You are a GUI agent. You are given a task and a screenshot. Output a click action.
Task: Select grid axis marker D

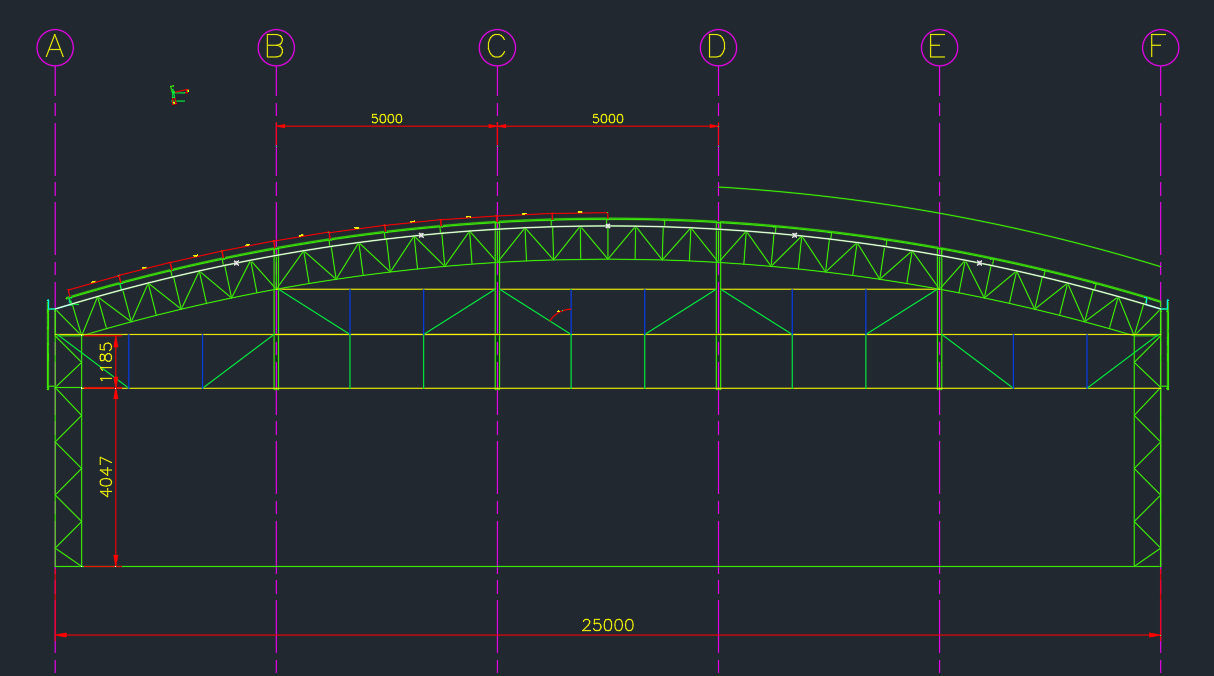pos(718,47)
